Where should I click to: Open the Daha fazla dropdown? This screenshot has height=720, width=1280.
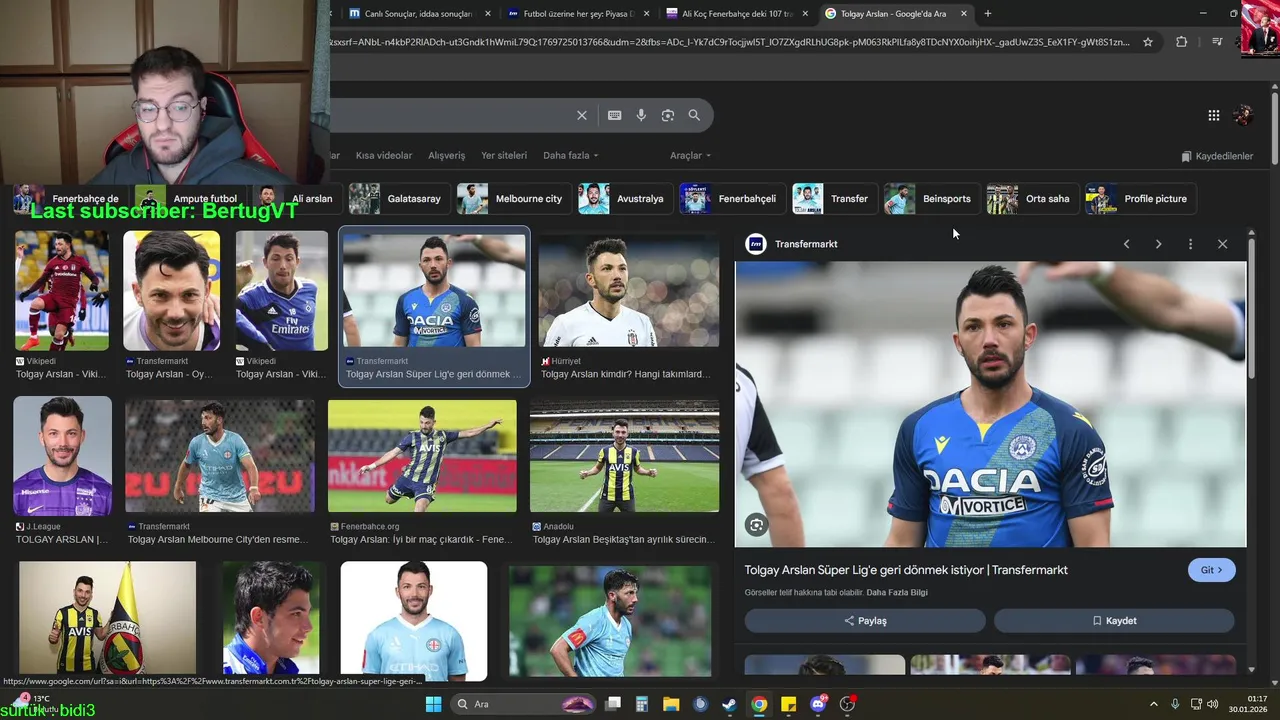[570, 156]
